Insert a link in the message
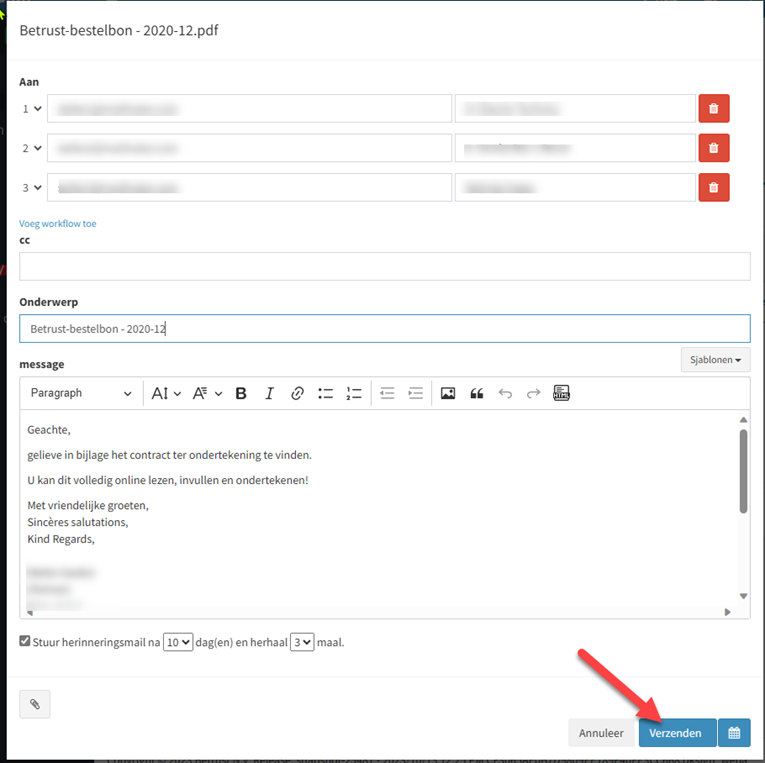 point(297,393)
